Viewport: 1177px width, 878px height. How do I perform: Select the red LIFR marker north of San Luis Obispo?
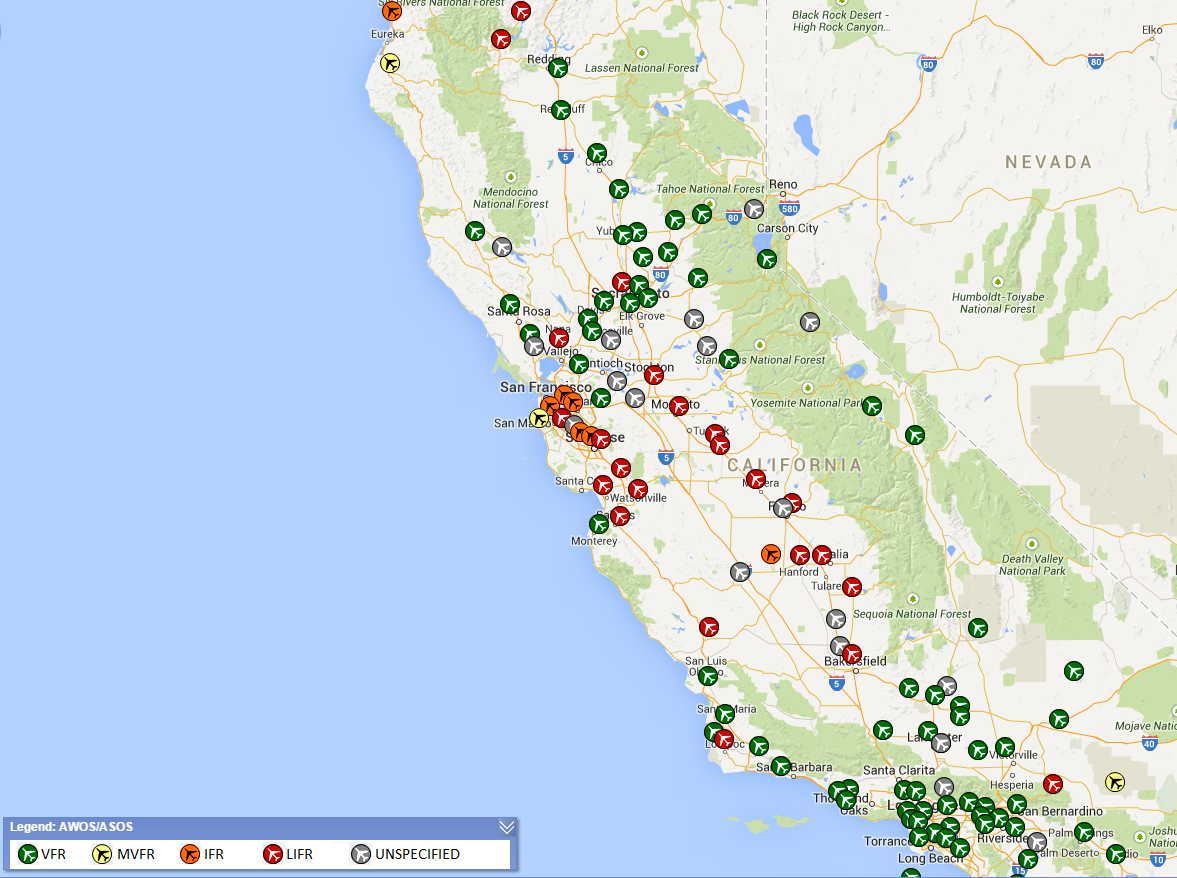pyautogui.click(x=709, y=626)
